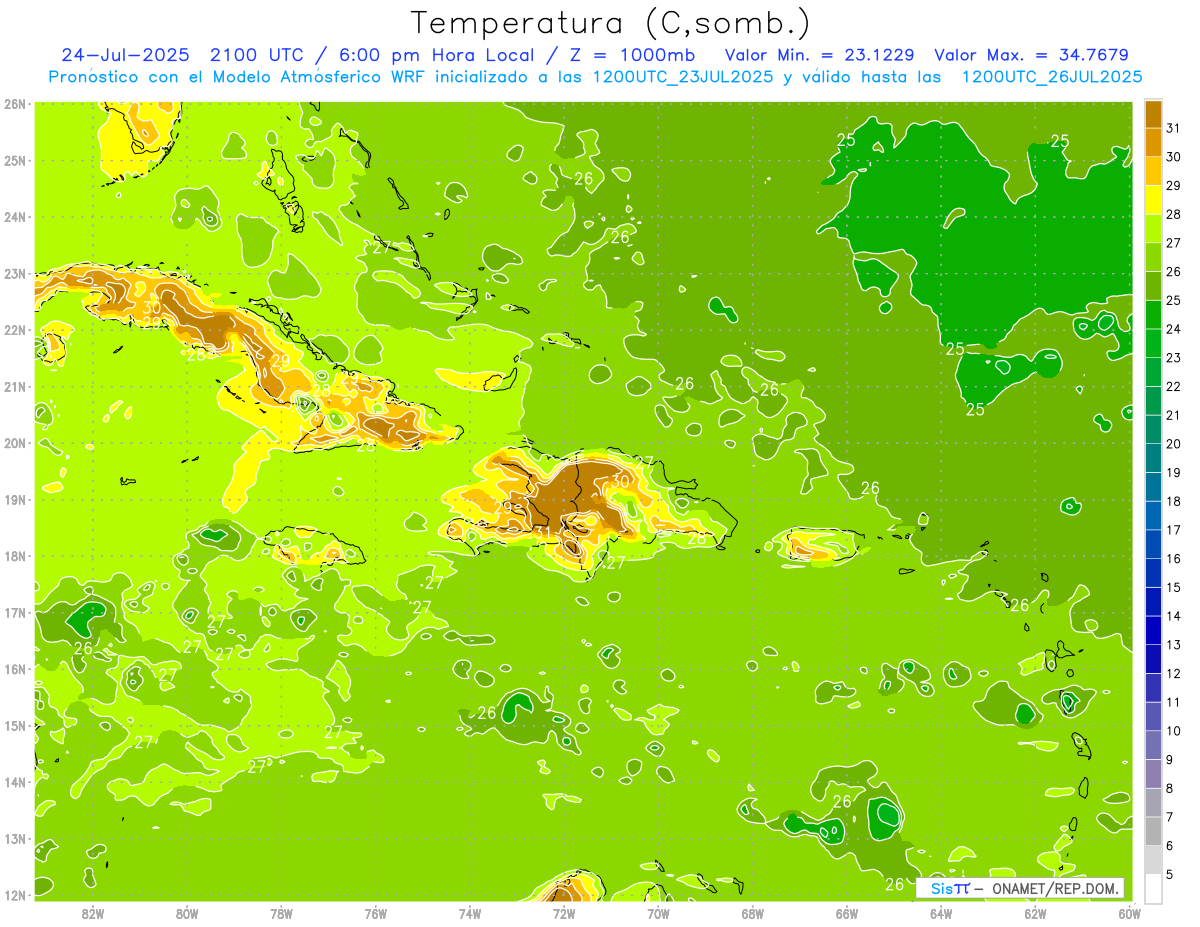Screen dimensions: 1200x927
Task: Click the 'Valor Min. = 23.1229' text
Action: tap(820, 55)
